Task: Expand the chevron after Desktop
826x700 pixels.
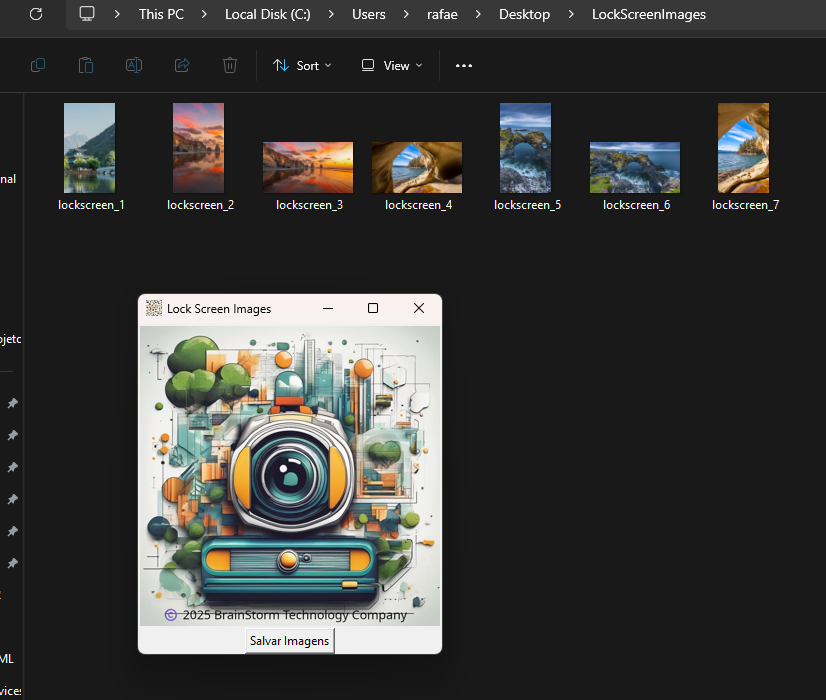Action: click(x=571, y=14)
